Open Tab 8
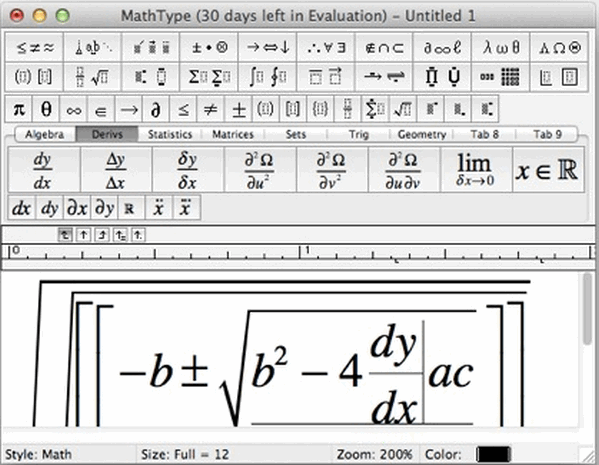 (484, 134)
